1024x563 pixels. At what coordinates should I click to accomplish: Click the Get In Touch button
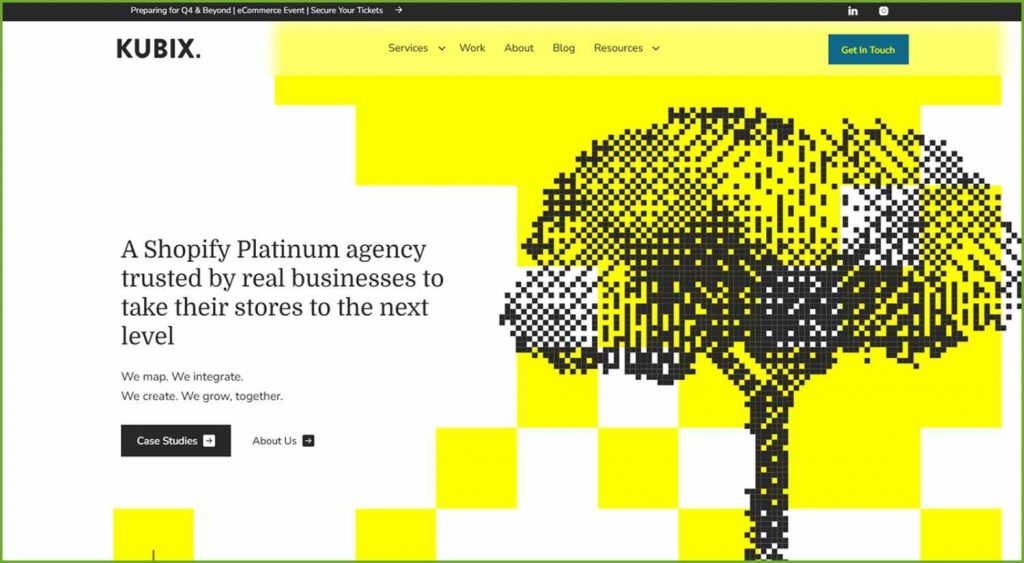868,50
